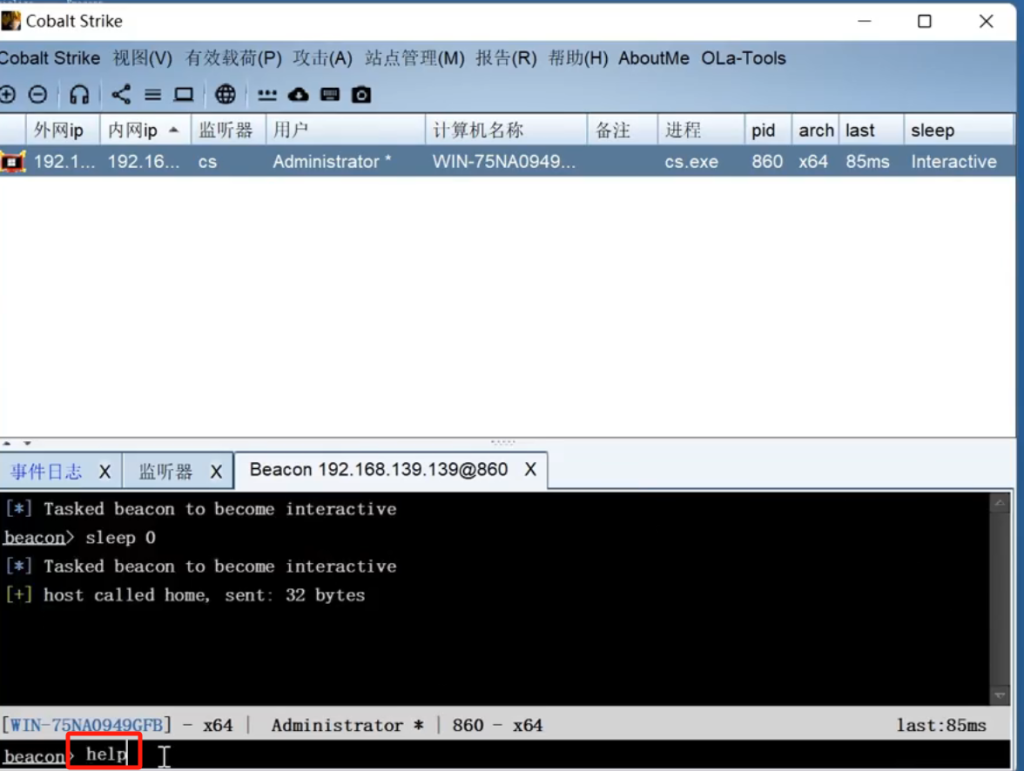Image resolution: width=1024 pixels, height=771 pixels.
Task: Collapse bottom pane with the down arrow
Action: coord(27,443)
